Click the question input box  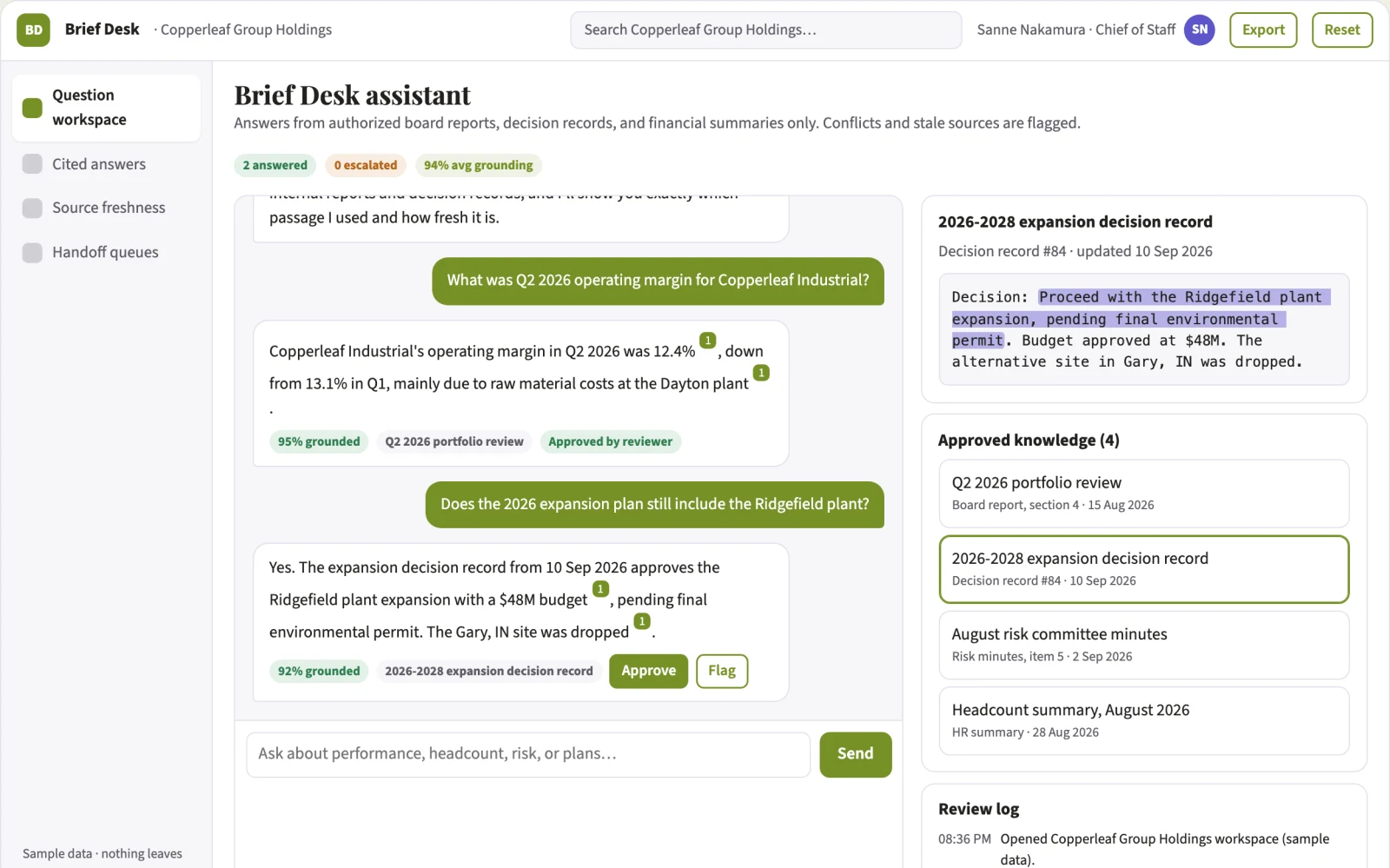pyautogui.click(x=528, y=754)
